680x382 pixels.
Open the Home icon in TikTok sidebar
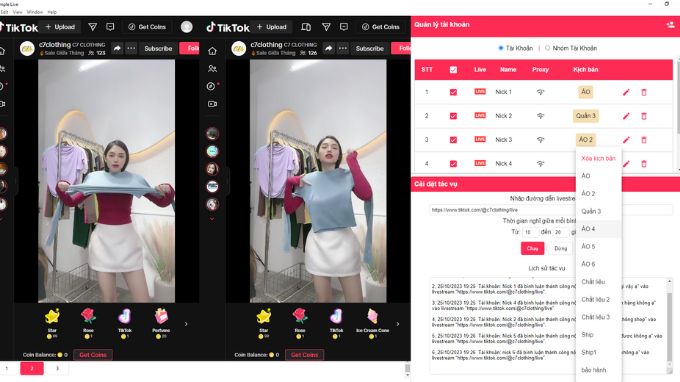point(212,51)
